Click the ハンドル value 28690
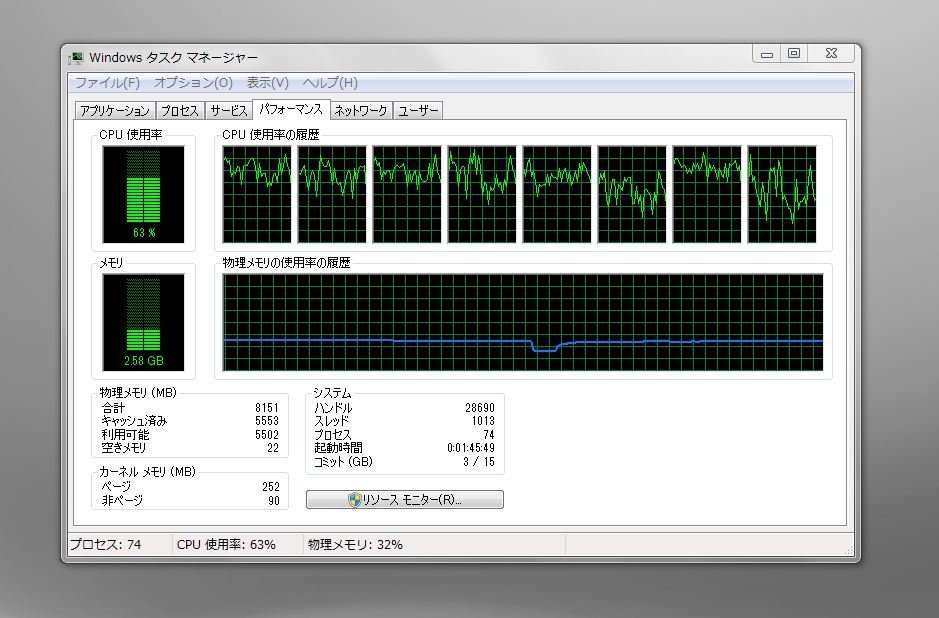The height and width of the screenshot is (618, 939). pyautogui.click(x=480, y=408)
